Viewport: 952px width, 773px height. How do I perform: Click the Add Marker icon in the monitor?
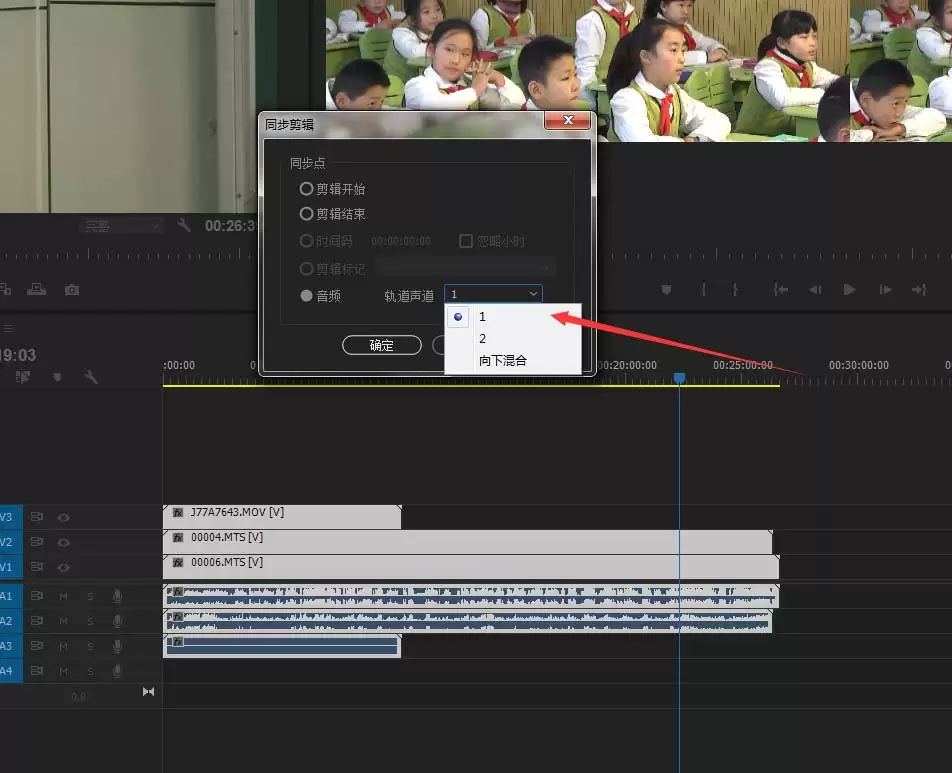pyautogui.click(x=666, y=290)
